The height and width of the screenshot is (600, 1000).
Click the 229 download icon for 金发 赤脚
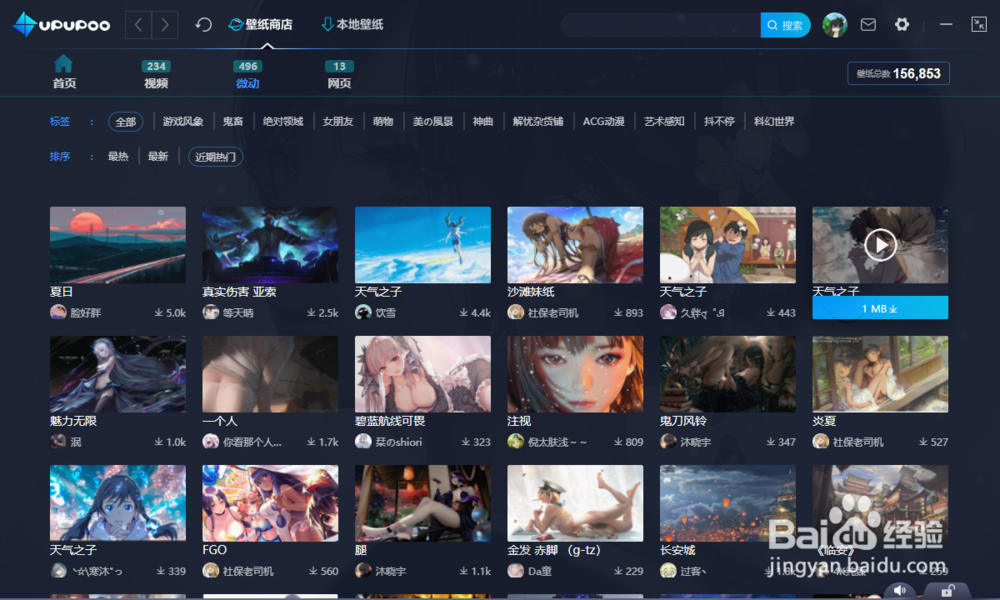(x=618, y=571)
